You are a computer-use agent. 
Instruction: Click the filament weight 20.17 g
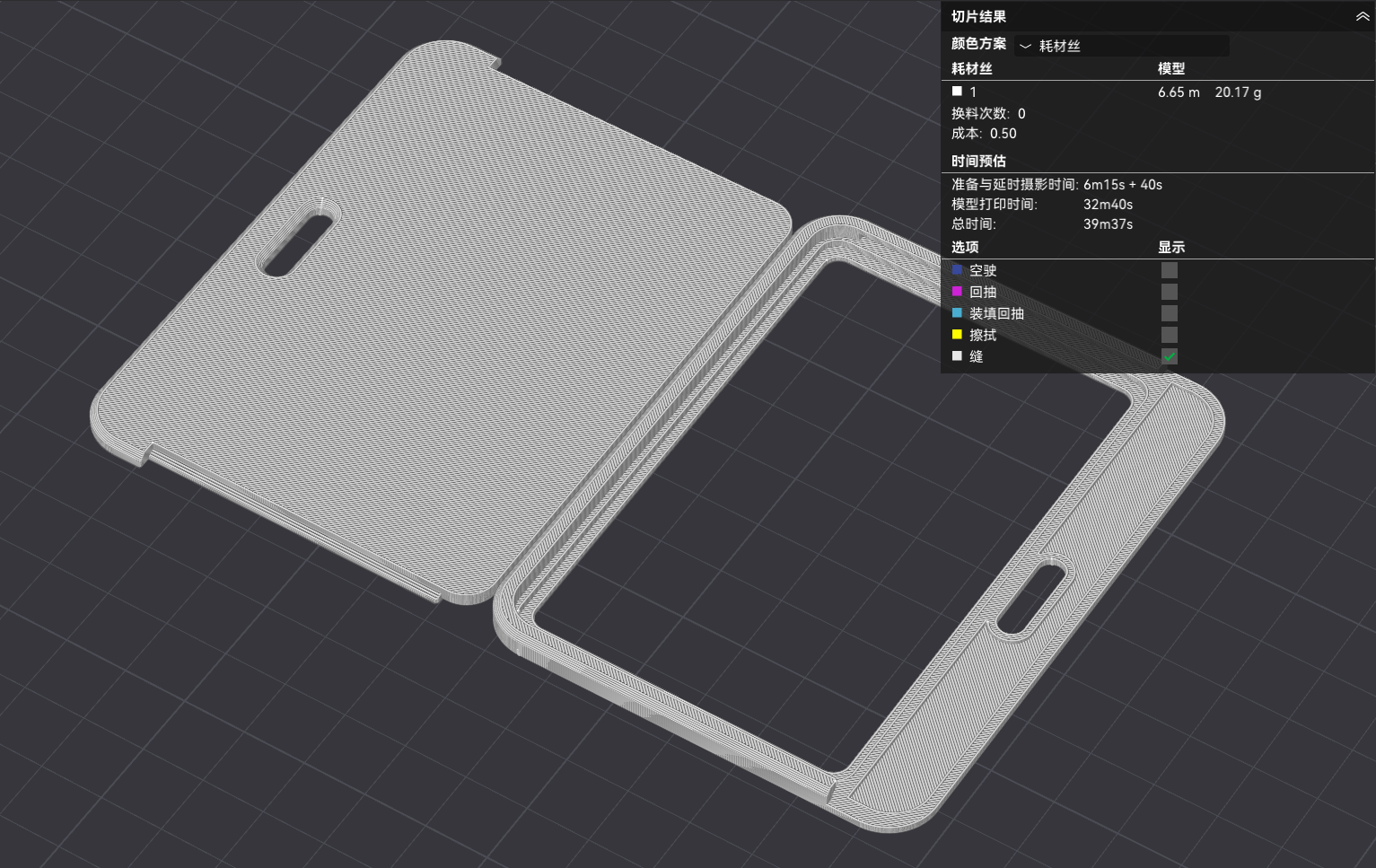[x=1238, y=92]
